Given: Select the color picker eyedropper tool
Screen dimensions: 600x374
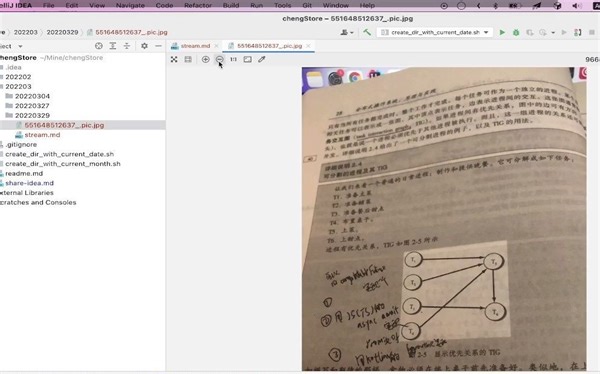Looking at the screenshot, I should (262, 59).
